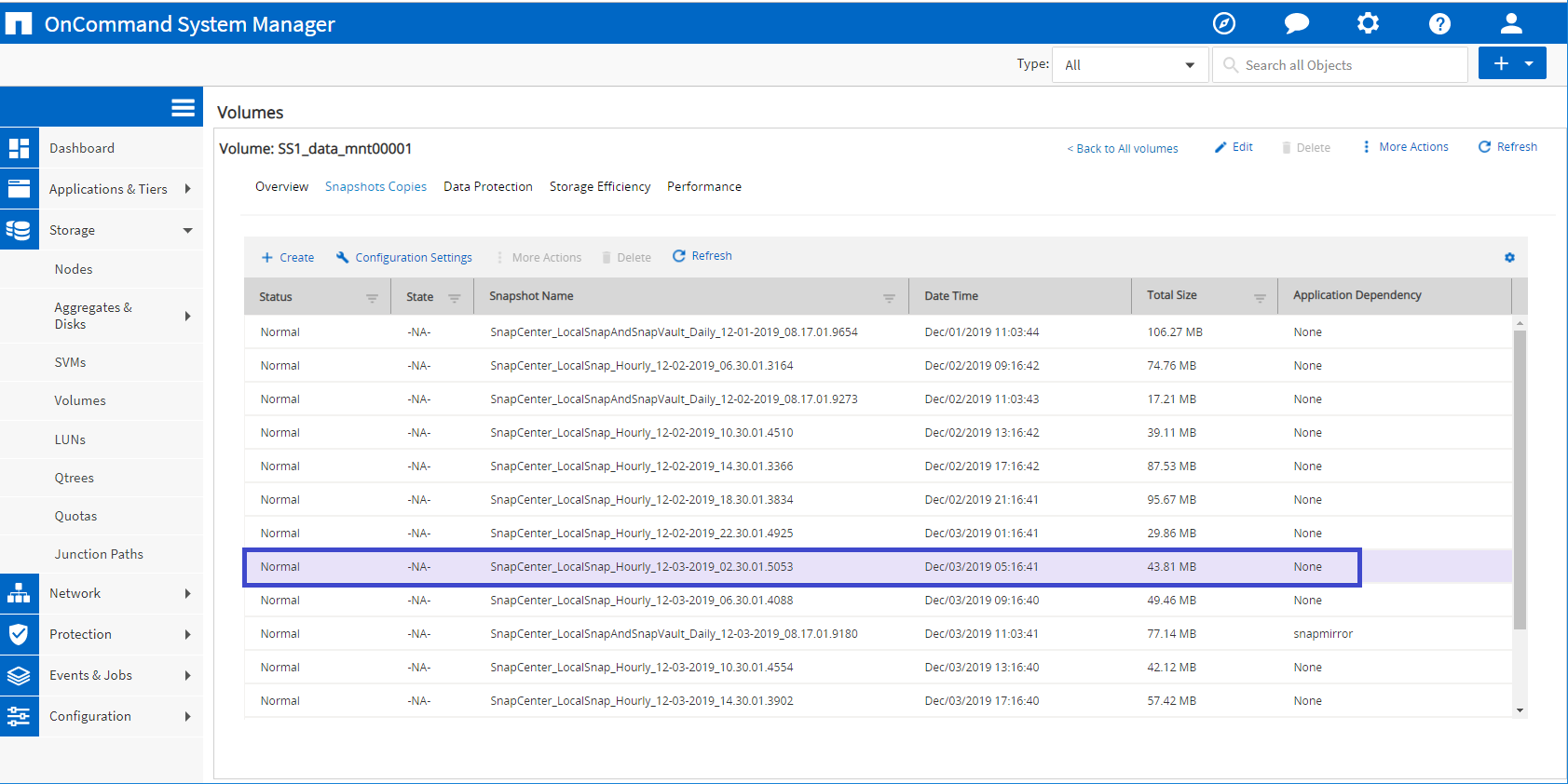This screenshot has width=1568, height=784.
Task: Click Create snapshot button
Action: [x=288, y=258]
